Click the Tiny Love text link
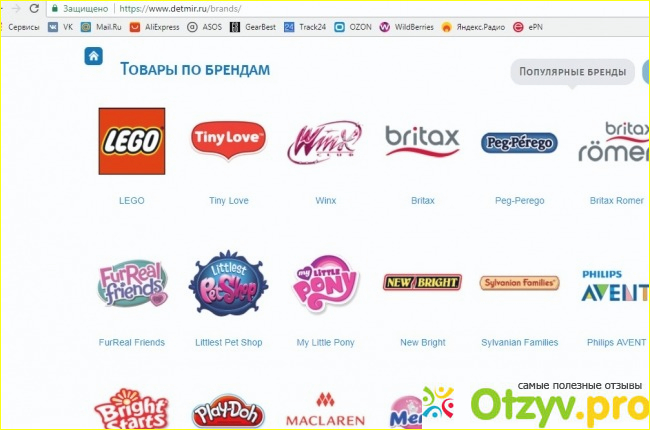 click(x=229, y=201)
